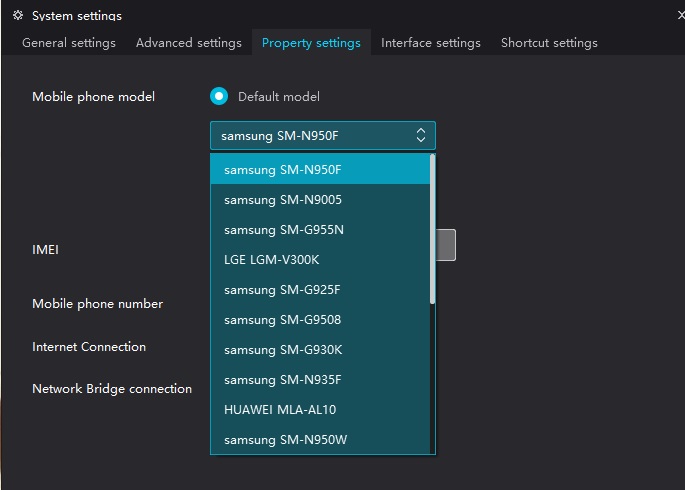This screenshot has width=685, height=490.
Task: Select the Default model radio button
Action: point(219,97)
